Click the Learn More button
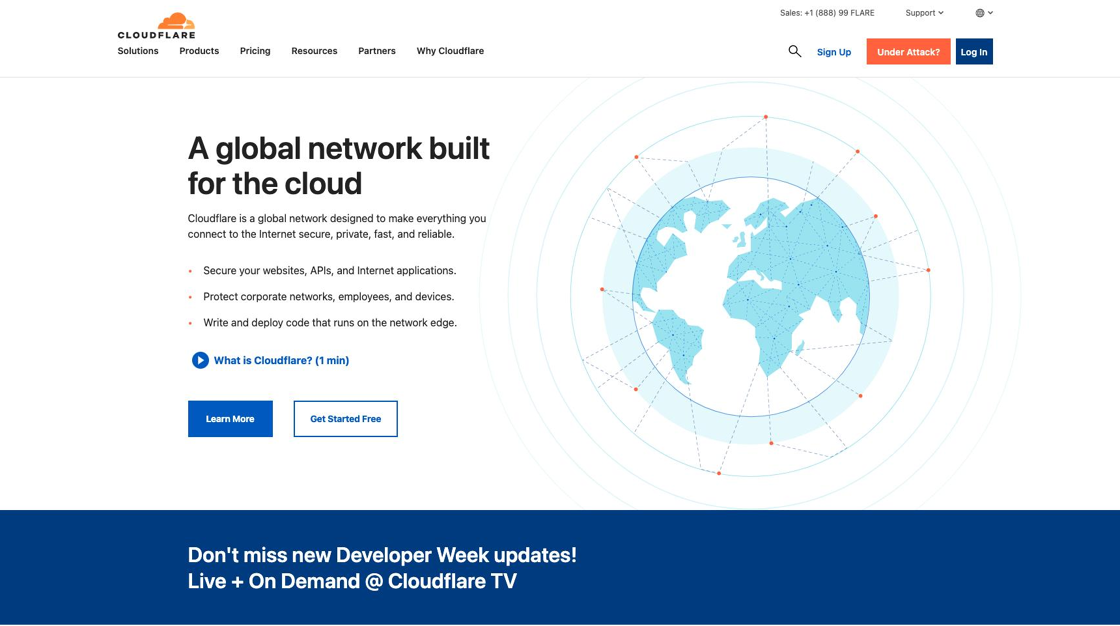This screenshot has height=626, width=1120. [230, 419]
